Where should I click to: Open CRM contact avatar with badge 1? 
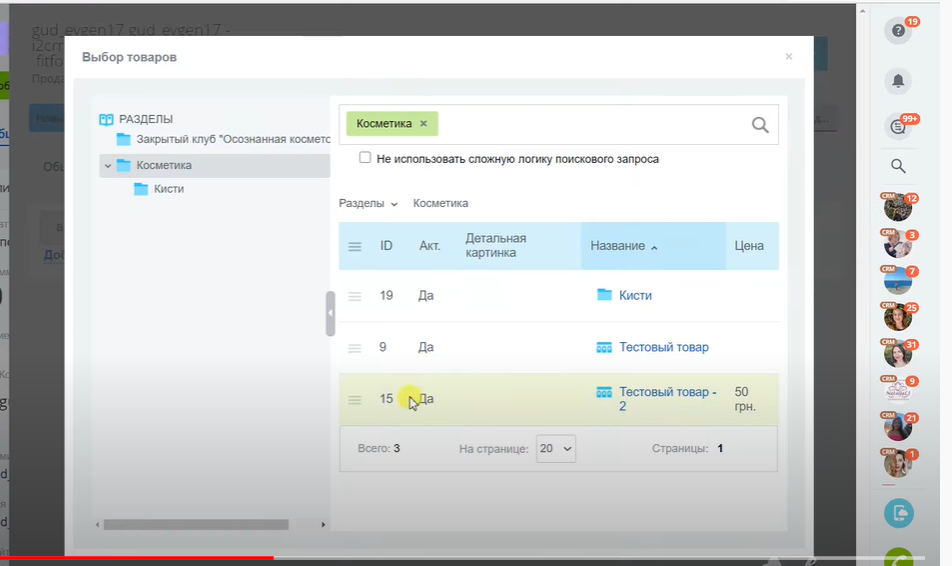tap(897, 464)
